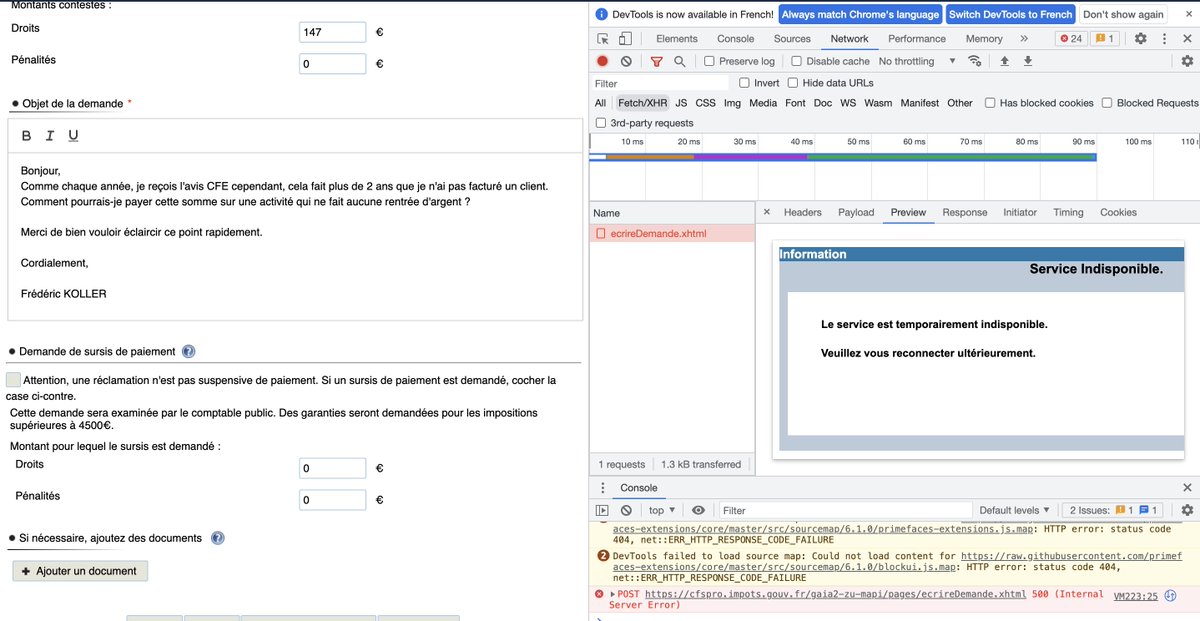Screen dimensions: 1200x621
Task: Click Ajouter un document button
Action: 80,571
